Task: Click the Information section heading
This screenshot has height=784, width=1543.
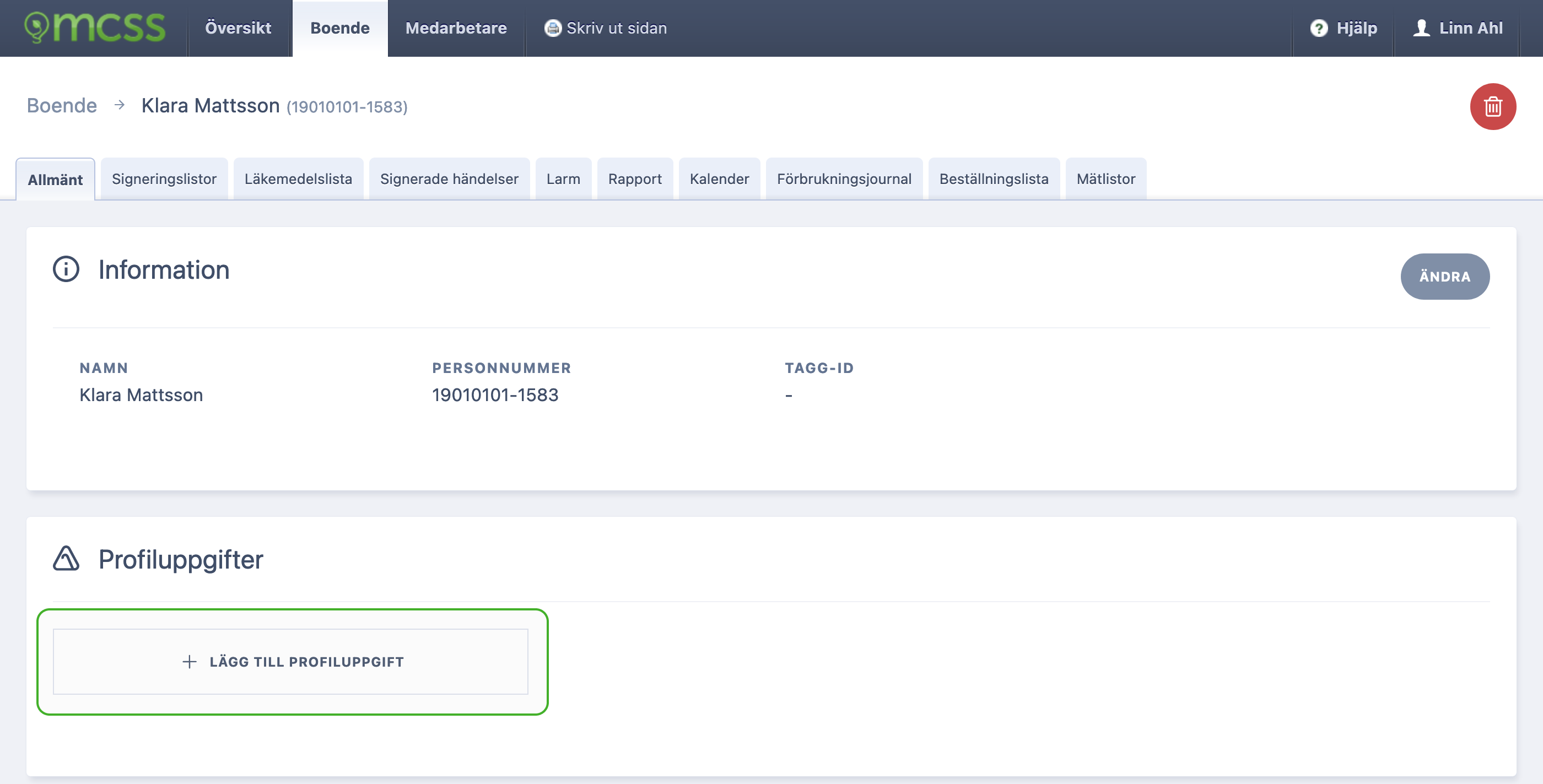Action: coord(164,269)
